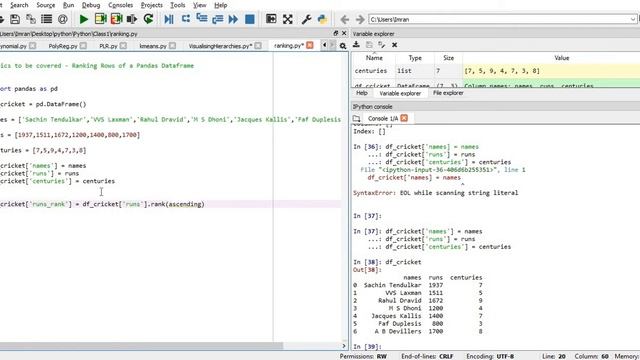
Task: Click the disabled save data icon
Action: click(369, 45)
